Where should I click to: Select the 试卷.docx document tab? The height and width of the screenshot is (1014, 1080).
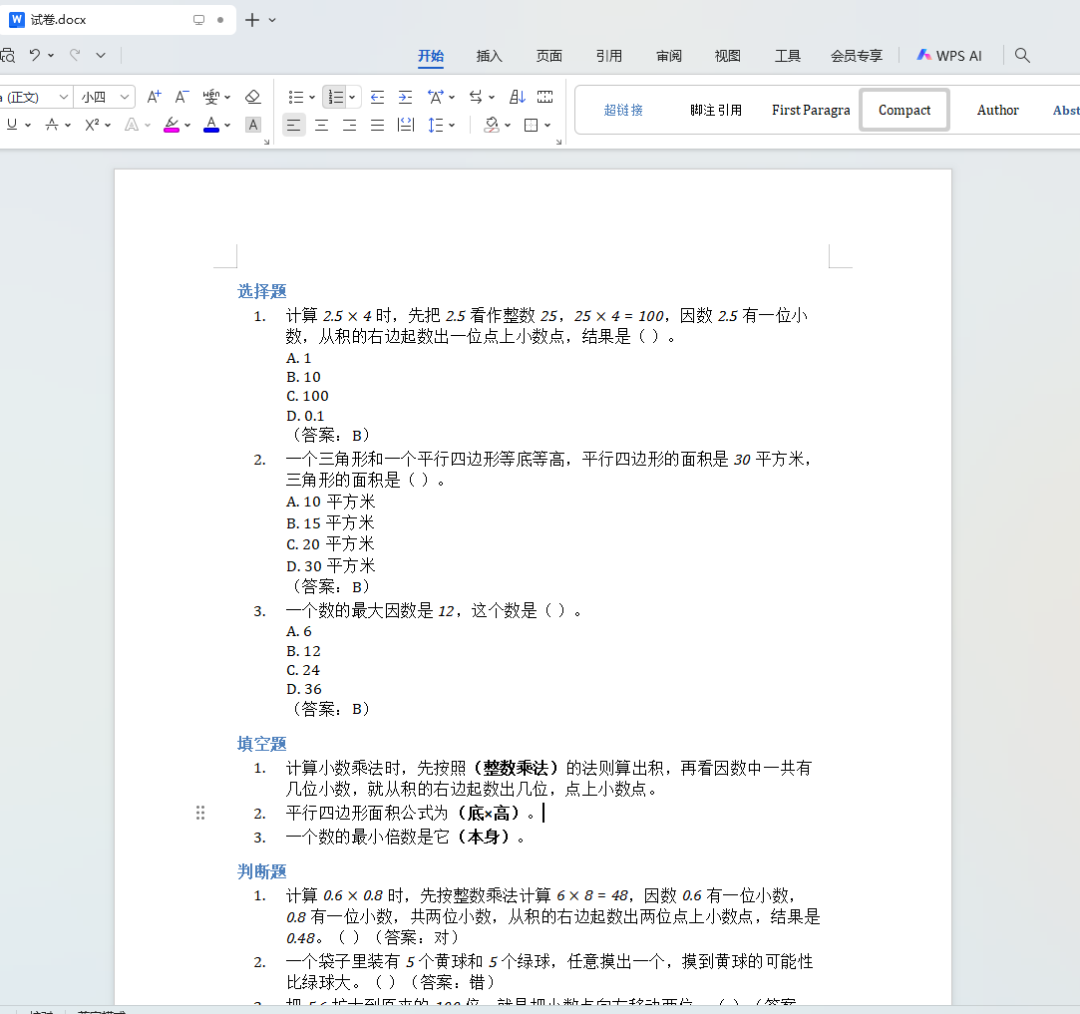[x=118, y=20]
